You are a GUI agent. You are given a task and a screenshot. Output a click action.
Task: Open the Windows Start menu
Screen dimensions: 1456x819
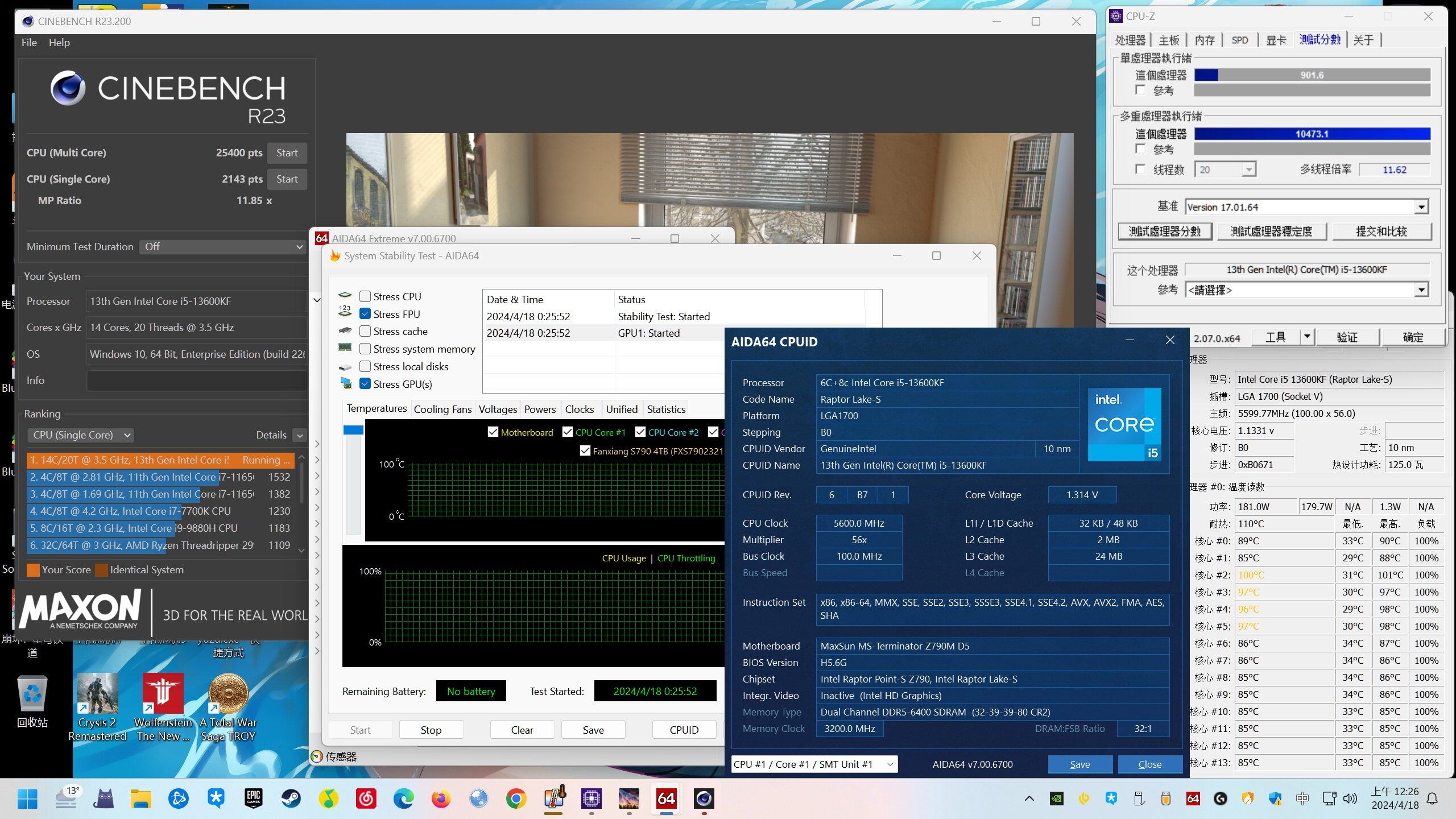coord(27,799)
